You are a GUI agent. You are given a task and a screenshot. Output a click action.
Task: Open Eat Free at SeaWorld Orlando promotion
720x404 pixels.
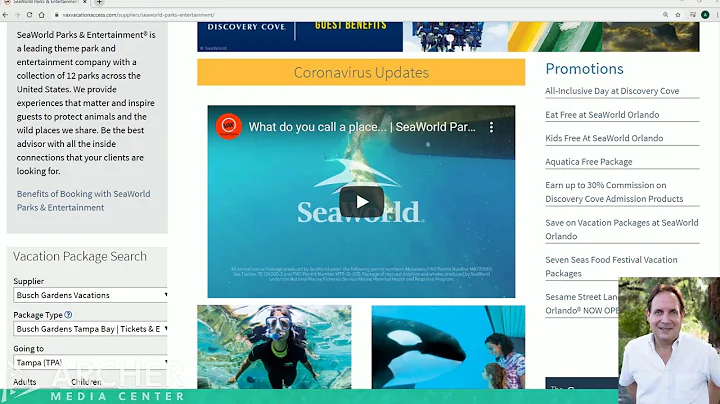point(602,115)
